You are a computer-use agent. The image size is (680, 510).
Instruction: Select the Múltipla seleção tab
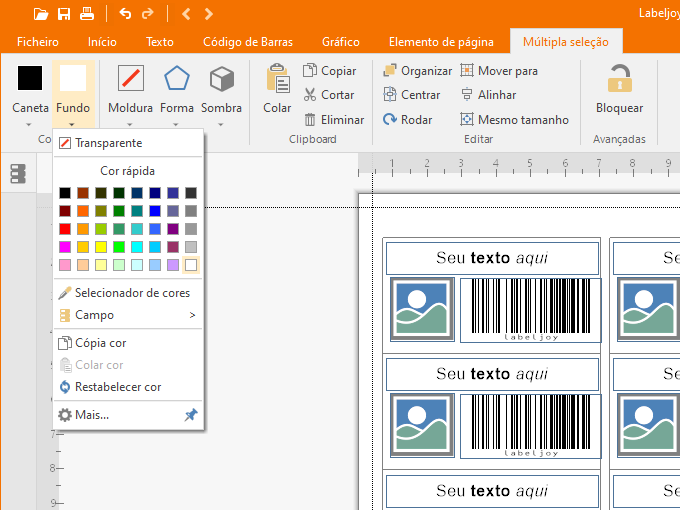coord(566,42)
